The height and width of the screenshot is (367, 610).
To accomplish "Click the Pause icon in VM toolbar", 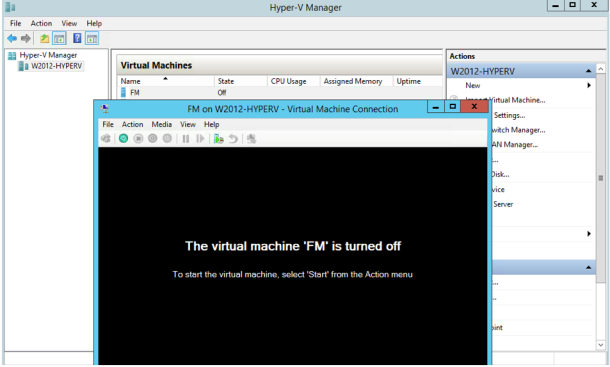I will 186,139.
